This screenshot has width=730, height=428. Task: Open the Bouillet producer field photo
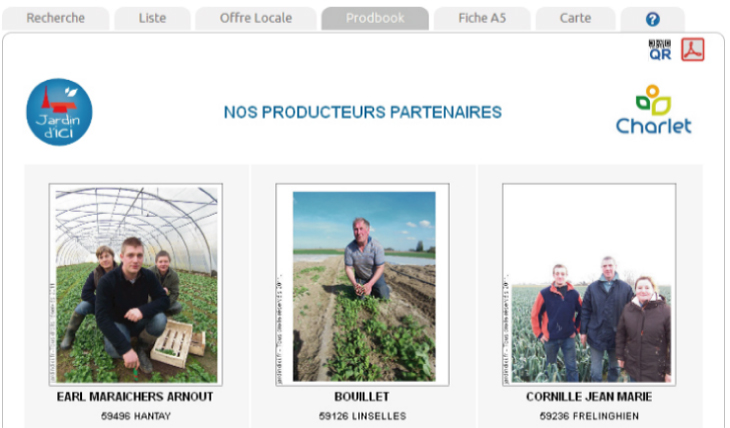pos(362,285)
